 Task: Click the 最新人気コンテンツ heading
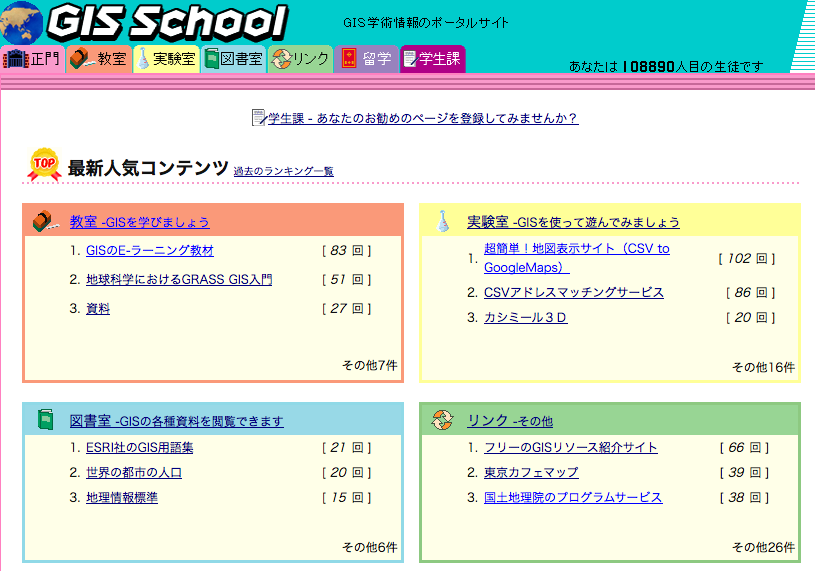pos(148,168)
